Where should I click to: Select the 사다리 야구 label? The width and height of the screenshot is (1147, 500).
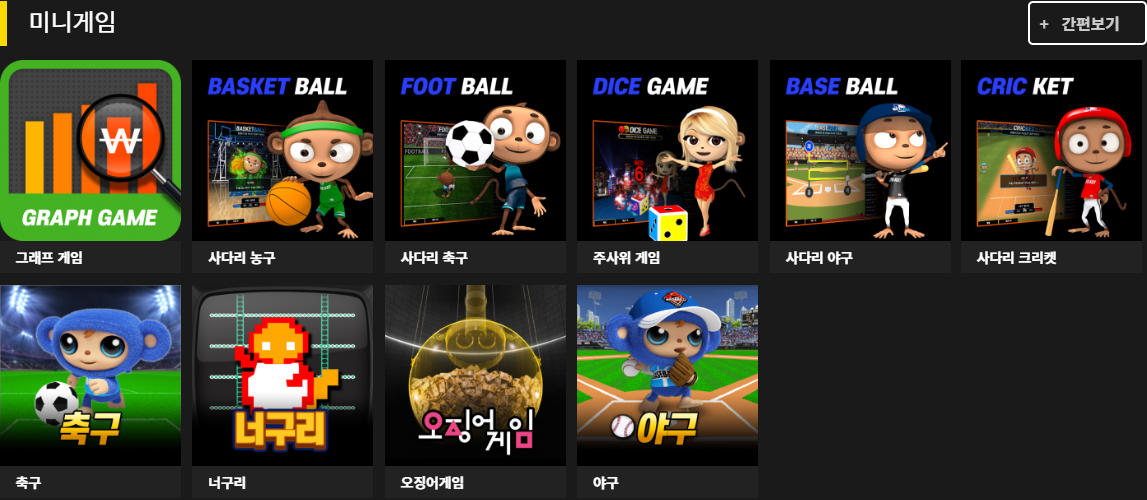(819, 258)
